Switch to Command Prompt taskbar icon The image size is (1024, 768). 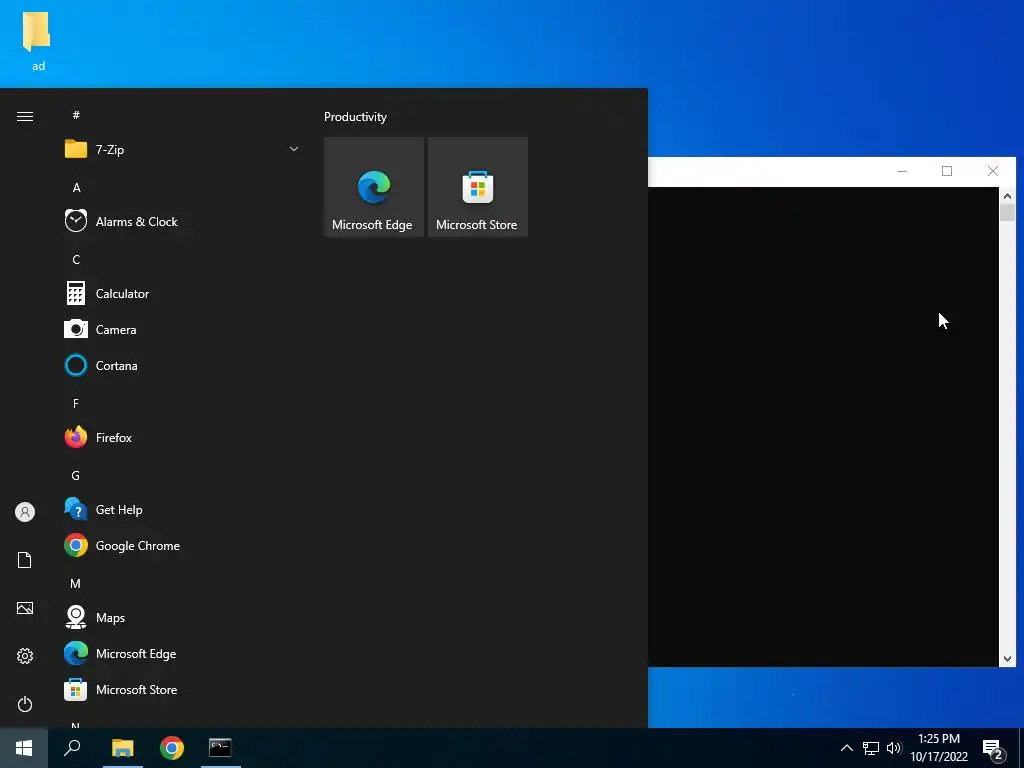(221, 748)
